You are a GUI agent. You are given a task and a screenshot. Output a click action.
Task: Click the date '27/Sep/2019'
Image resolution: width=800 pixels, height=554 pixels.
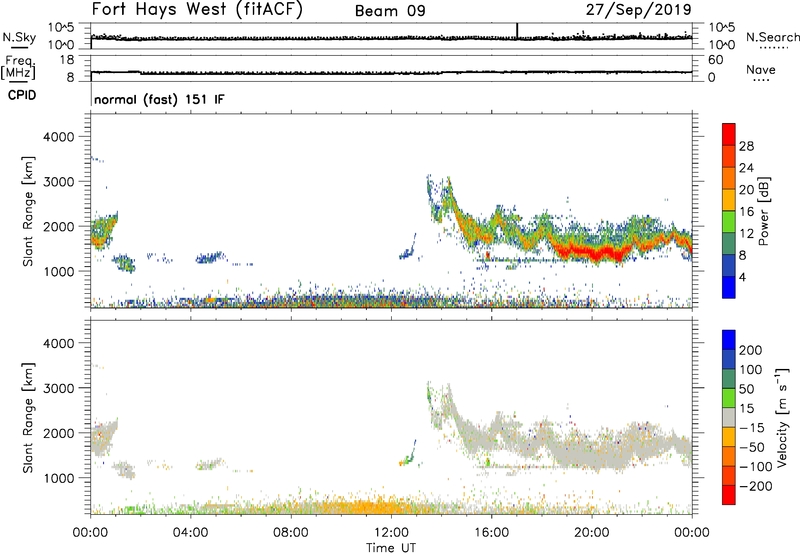pos(638,9)
